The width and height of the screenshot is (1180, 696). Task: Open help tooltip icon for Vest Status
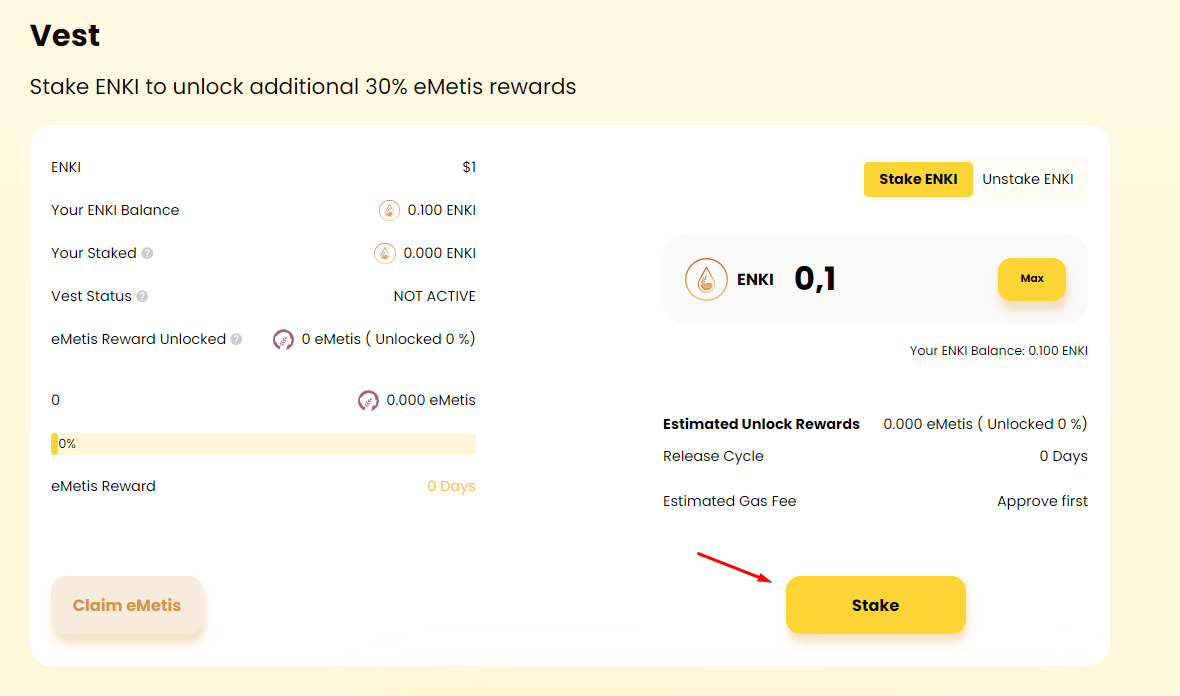pos(142,297)
